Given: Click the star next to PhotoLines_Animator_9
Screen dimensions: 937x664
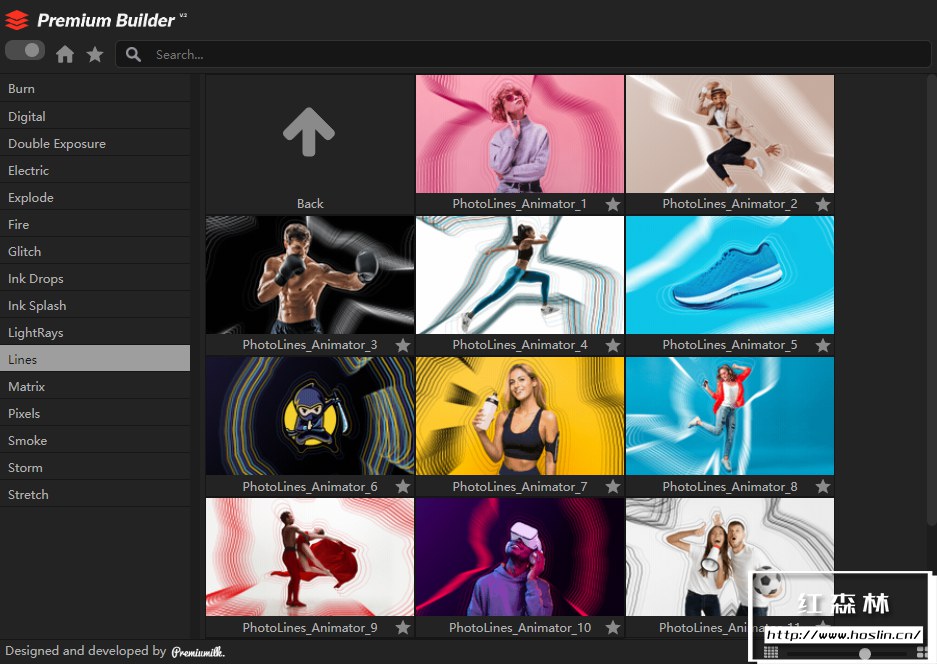Looking at the screenshot, I should [x=403, y=628].
